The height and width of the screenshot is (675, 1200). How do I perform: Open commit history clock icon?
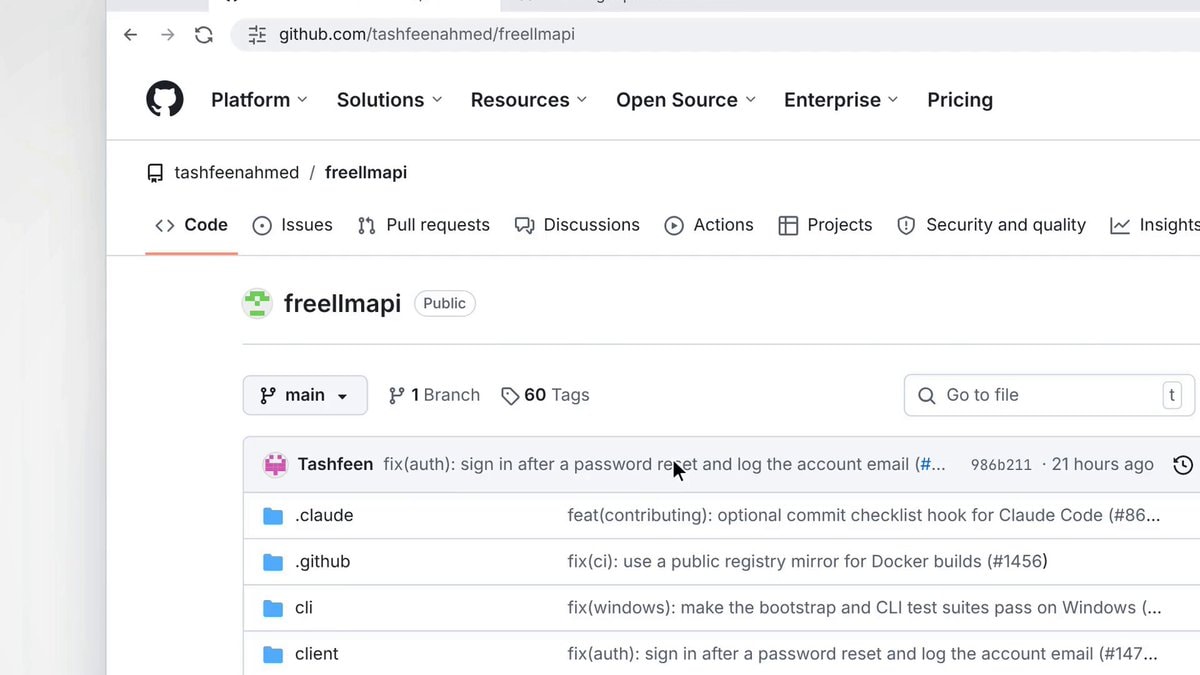(1183, 465)
